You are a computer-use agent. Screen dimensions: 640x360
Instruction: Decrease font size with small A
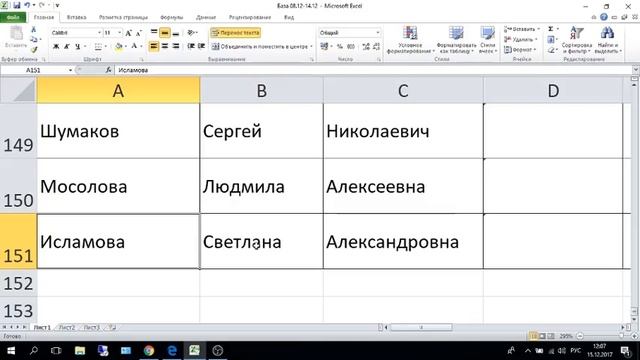click(139, 33)
